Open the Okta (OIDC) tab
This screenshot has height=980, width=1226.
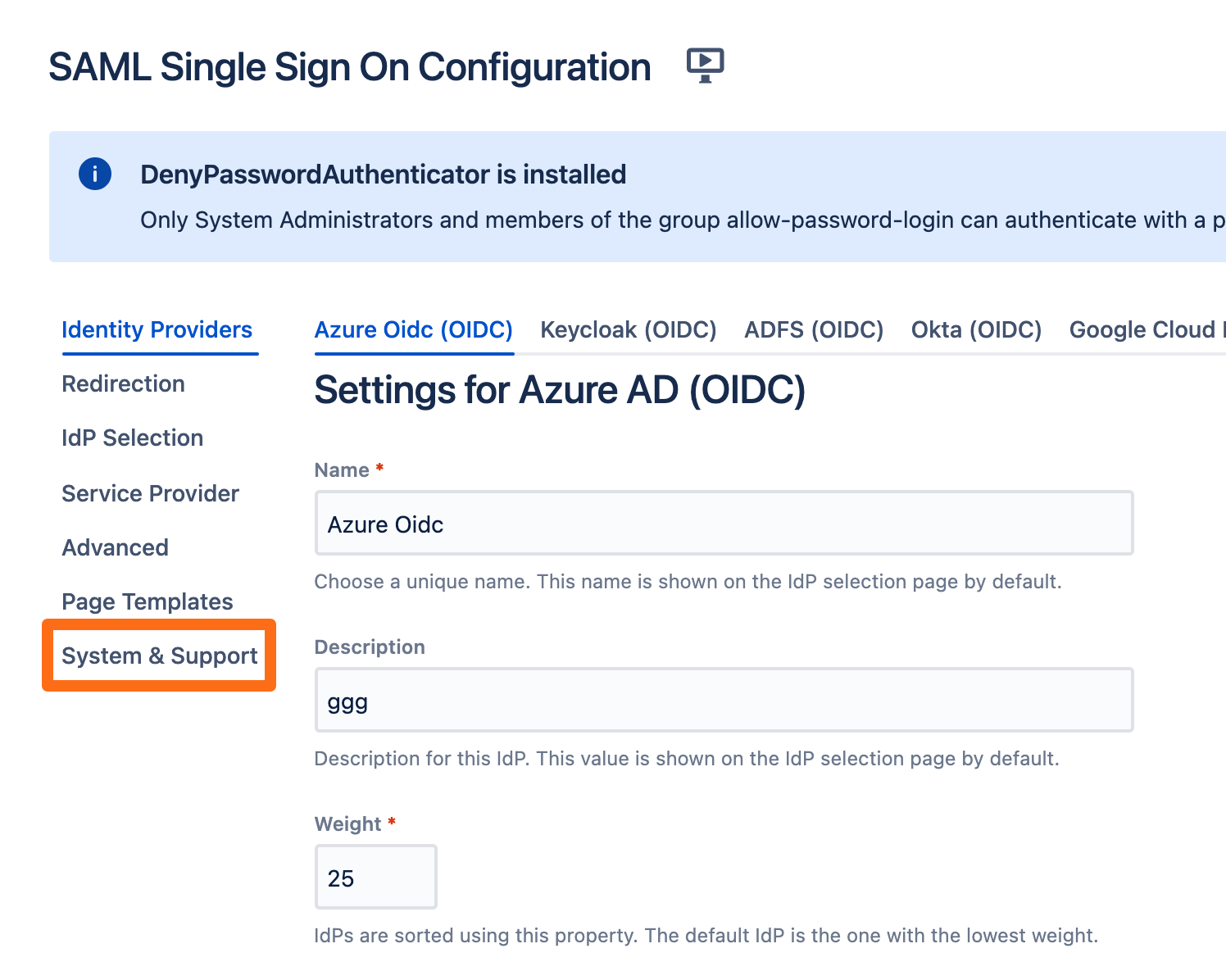point(976,329)
